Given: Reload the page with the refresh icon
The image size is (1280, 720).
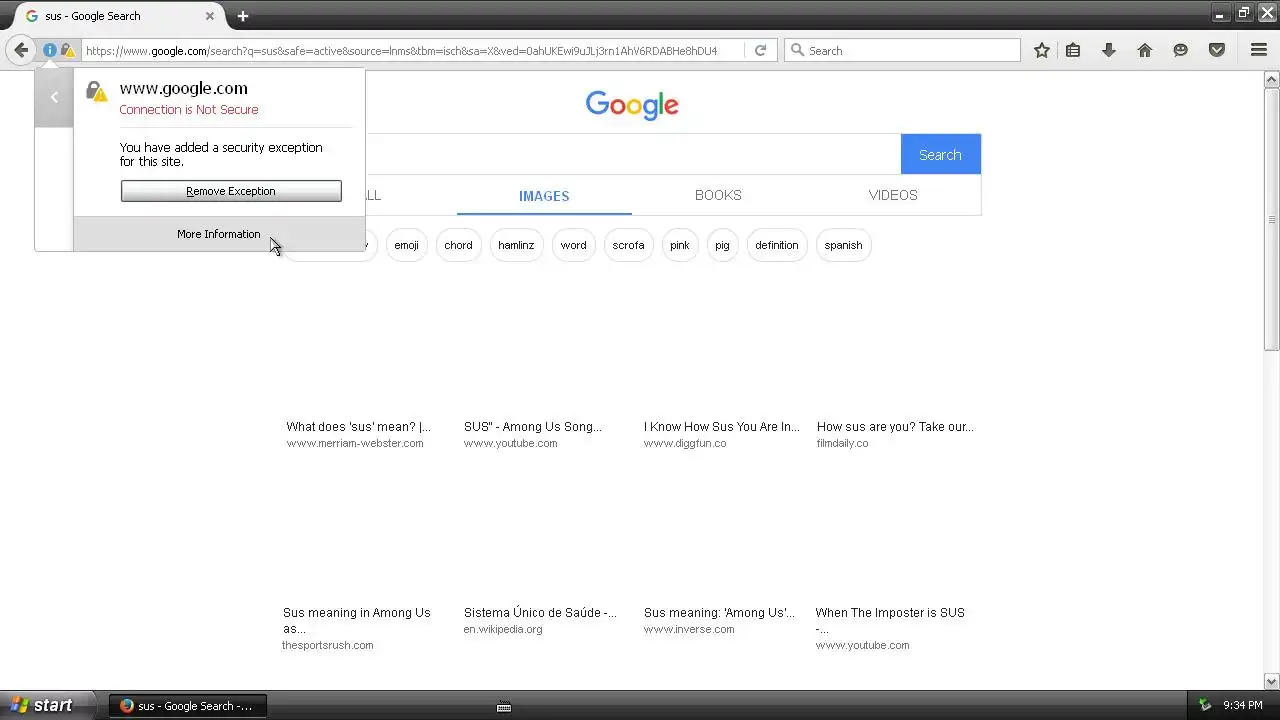Looking at the screenshot, I should (x=760, y=50).
